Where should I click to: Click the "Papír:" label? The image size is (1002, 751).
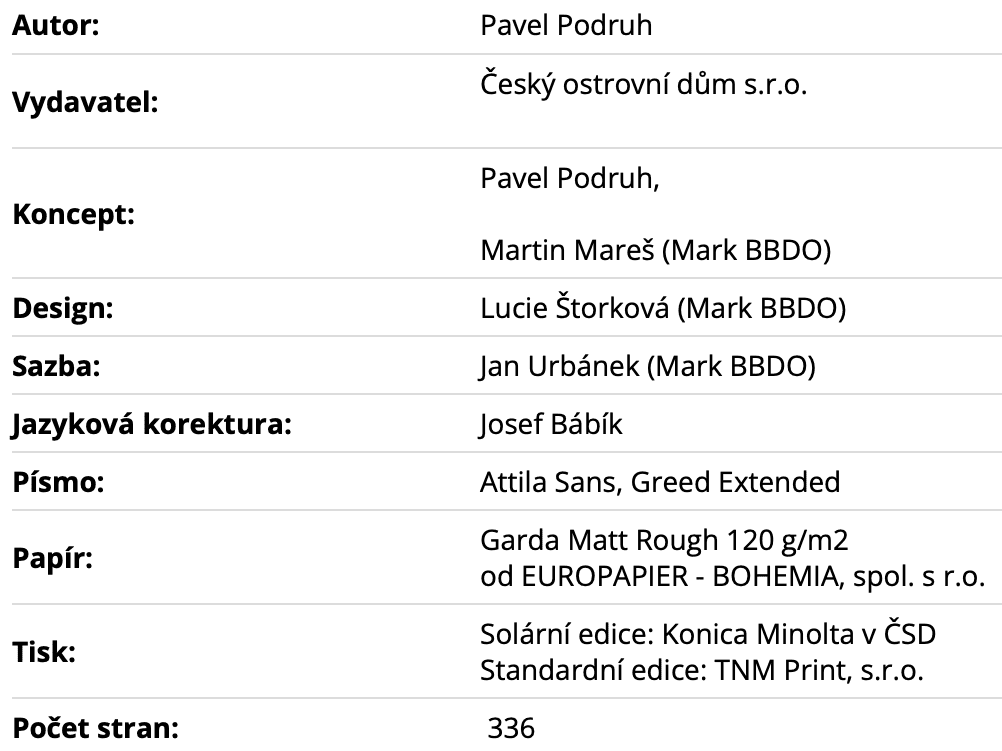click(x=52, y=557)
